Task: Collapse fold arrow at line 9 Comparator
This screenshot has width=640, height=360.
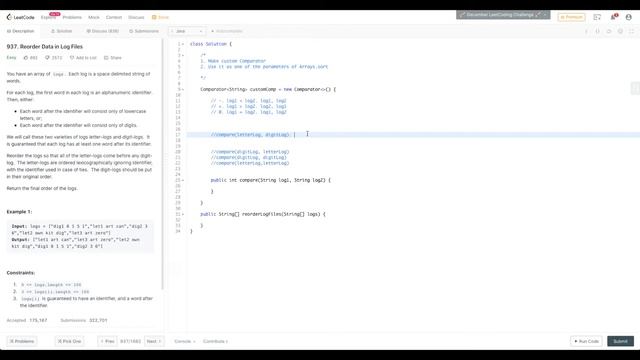Action: [183, 89]
